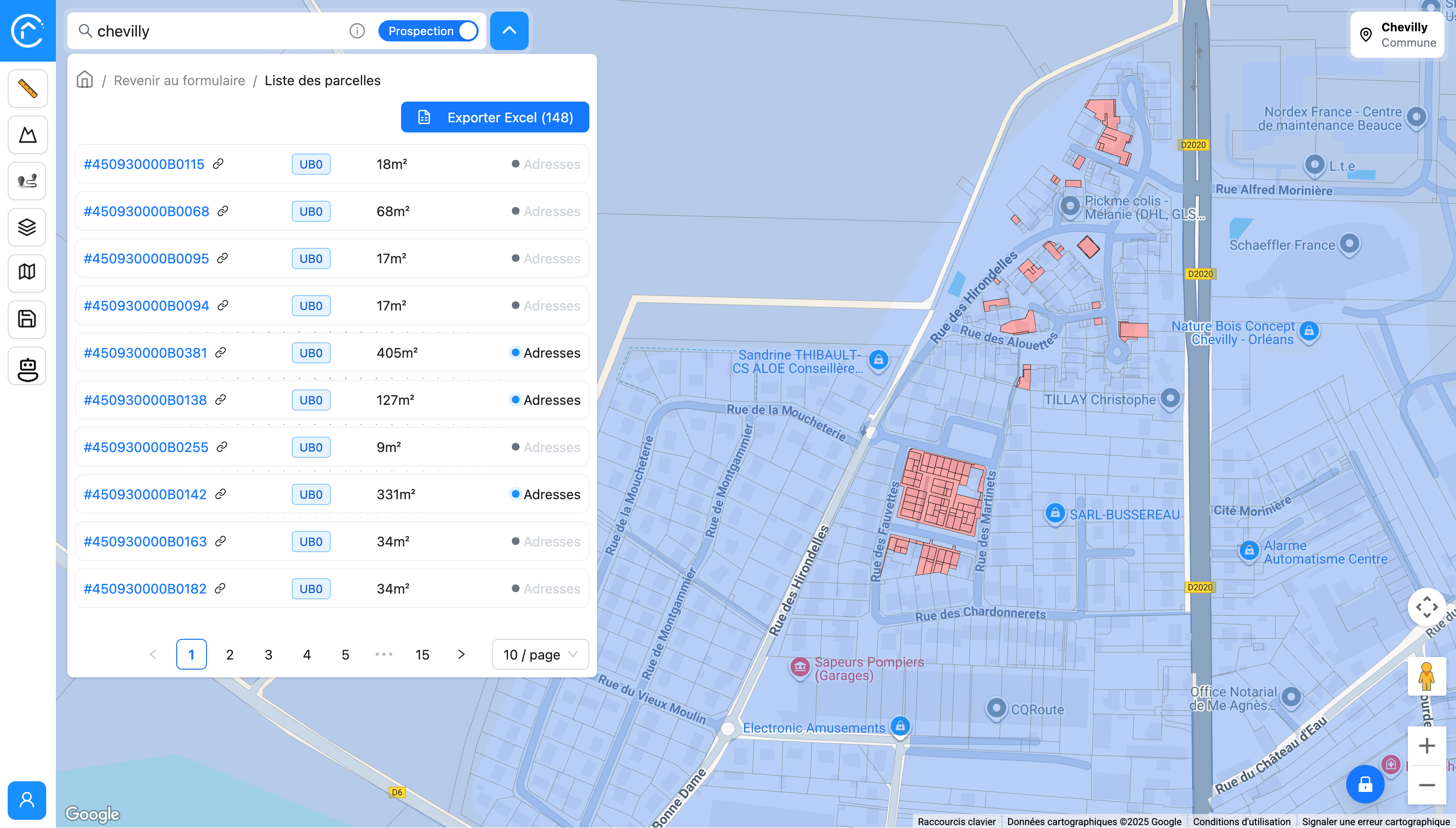Screen dimensions: 1456x828
Task: Go to page 3 of results
Action: (269, 655)
